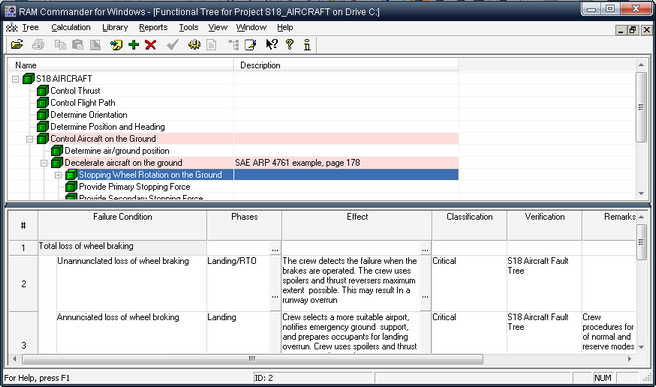Click the yellow arrow item toolbar icon
This screenshot has width=656, height=387.
pos(116,44)
